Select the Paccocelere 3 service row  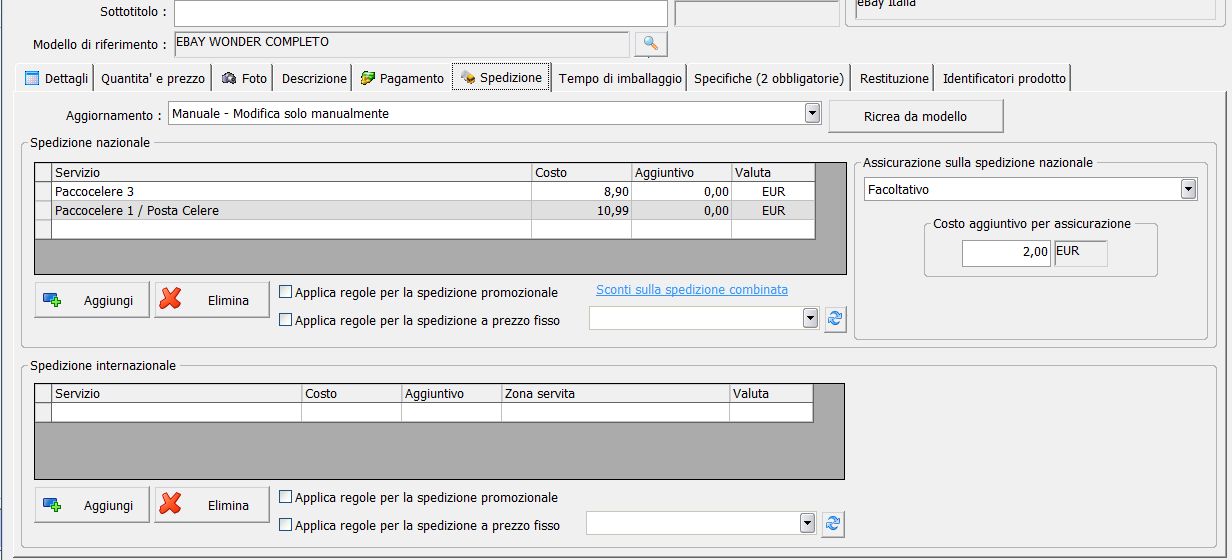click(x=425, y=191)
